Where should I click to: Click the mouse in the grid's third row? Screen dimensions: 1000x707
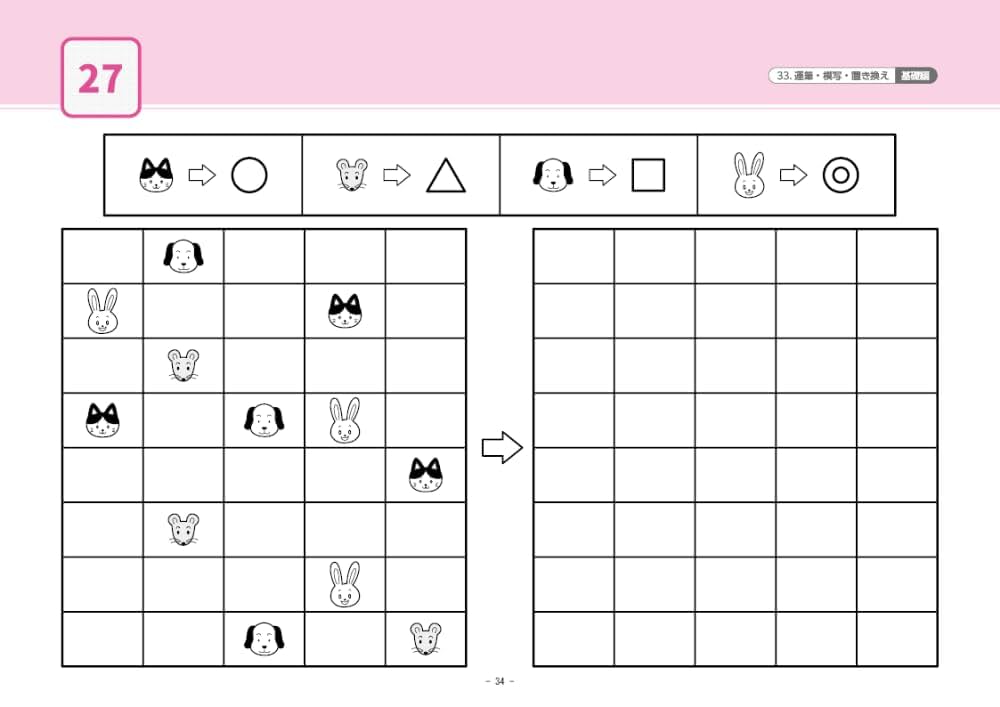[x=184, y=365]
